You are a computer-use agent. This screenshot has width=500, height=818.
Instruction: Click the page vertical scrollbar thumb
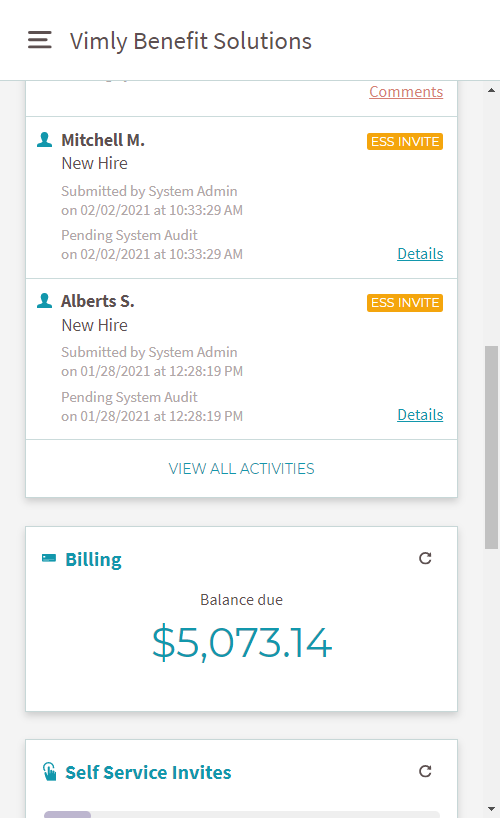(x=491, y=447)
